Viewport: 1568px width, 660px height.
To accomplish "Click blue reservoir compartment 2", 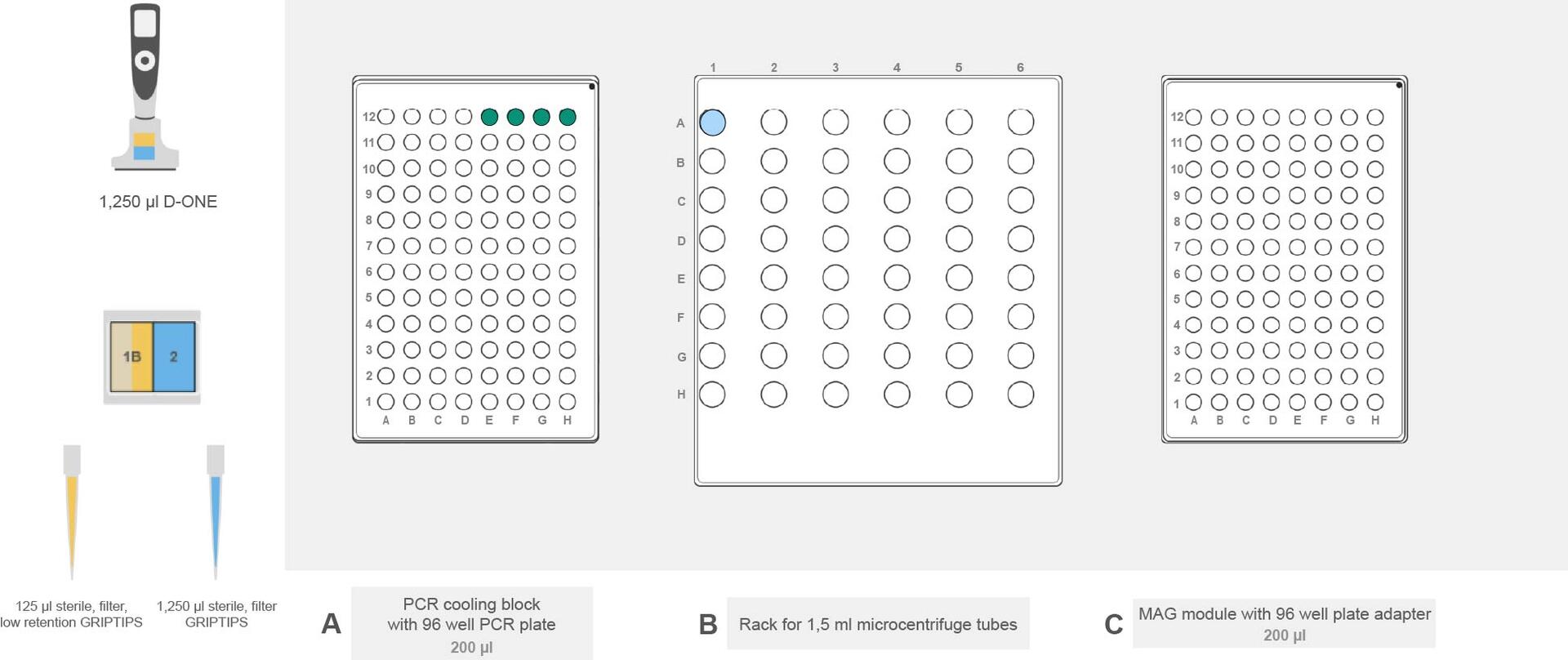I will [x=174, y=357].
